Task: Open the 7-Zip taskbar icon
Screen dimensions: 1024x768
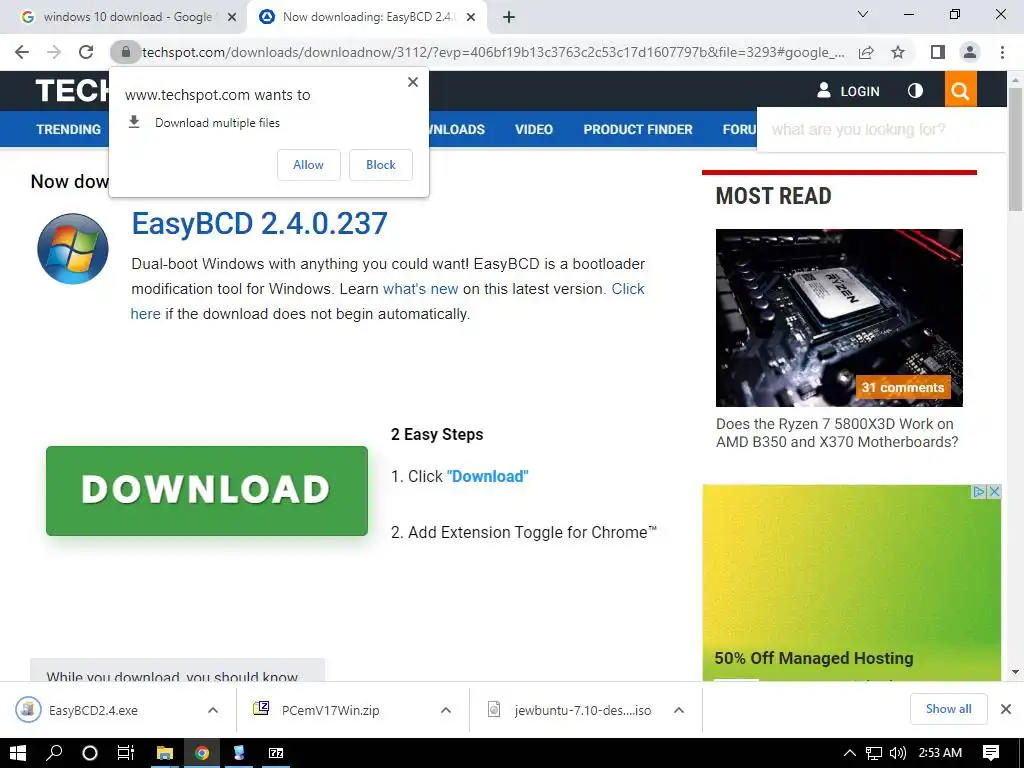Action: (276, 753)
